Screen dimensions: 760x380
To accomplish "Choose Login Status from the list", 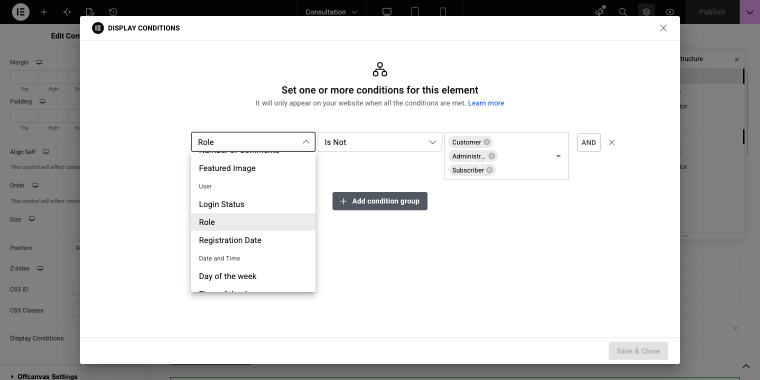I will [253, 204].
